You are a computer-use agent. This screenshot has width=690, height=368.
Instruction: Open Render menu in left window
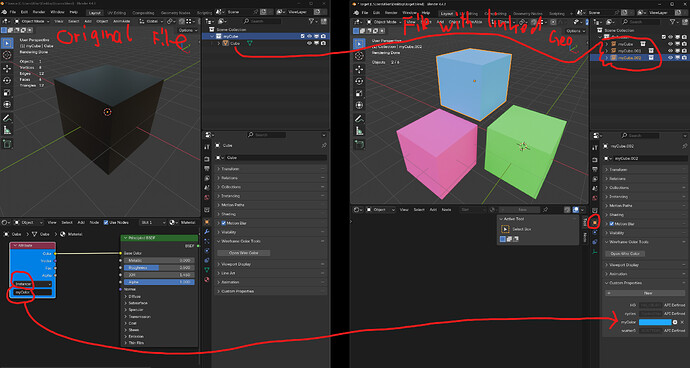pyautogui.click(x=39, y=12)
